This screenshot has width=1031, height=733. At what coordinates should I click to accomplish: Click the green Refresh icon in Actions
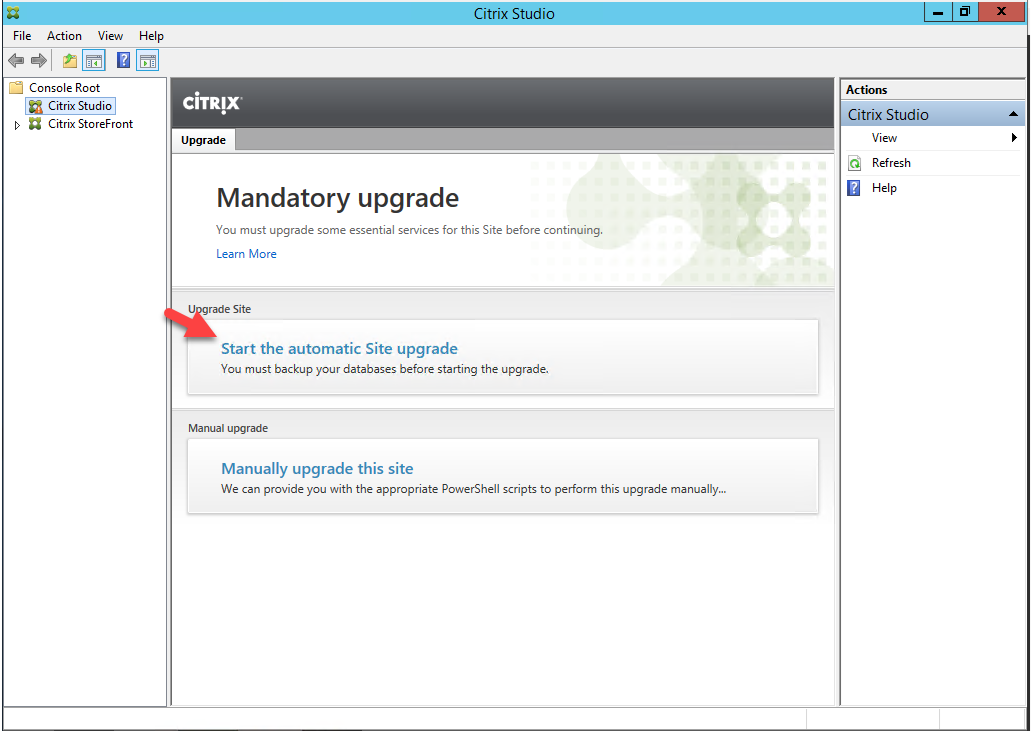pos(854,163)
